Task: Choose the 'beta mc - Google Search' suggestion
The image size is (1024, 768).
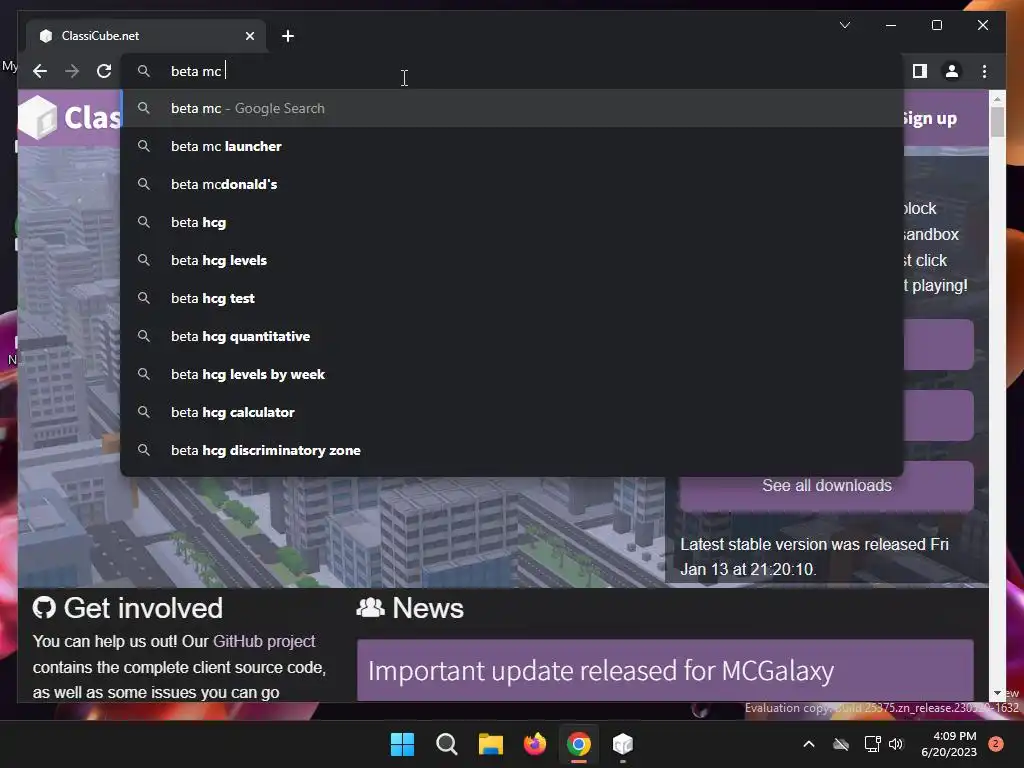Action: tap(512, 108)
